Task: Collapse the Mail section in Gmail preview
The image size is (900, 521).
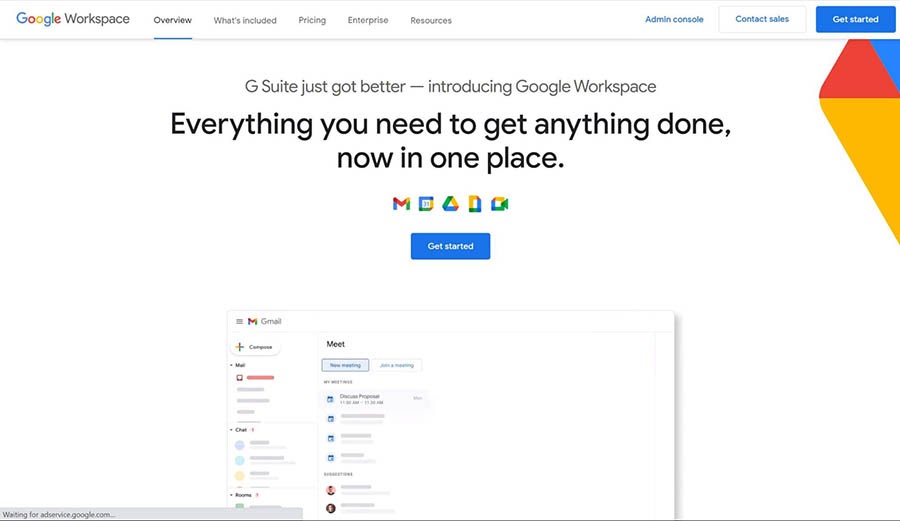Action: coord(231,365)
